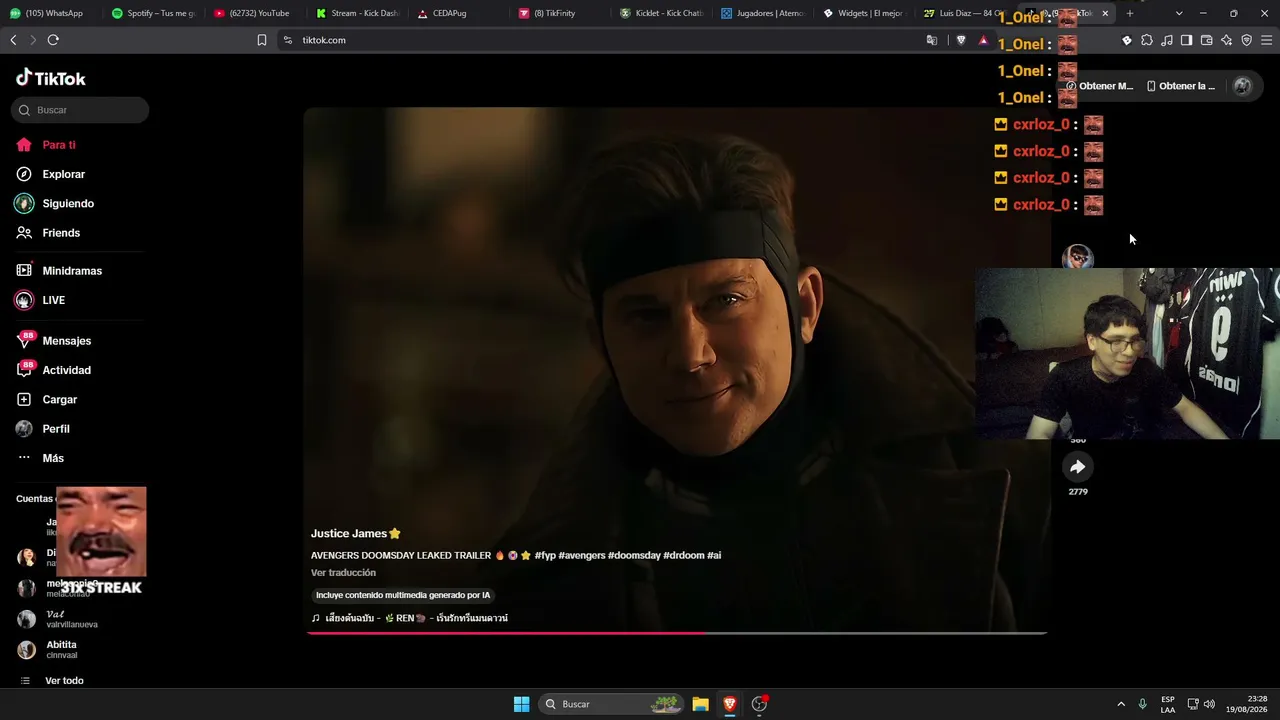Open the #avengers hashtag
Screen dimensions: 1280x720
click(581, 556)
